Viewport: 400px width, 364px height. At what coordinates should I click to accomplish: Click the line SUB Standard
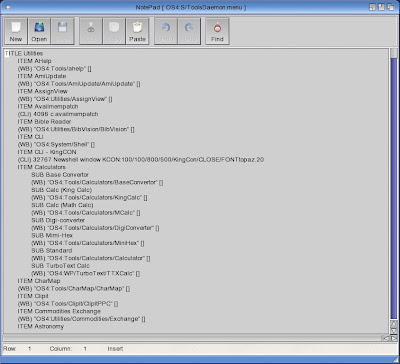coord(52,251)
